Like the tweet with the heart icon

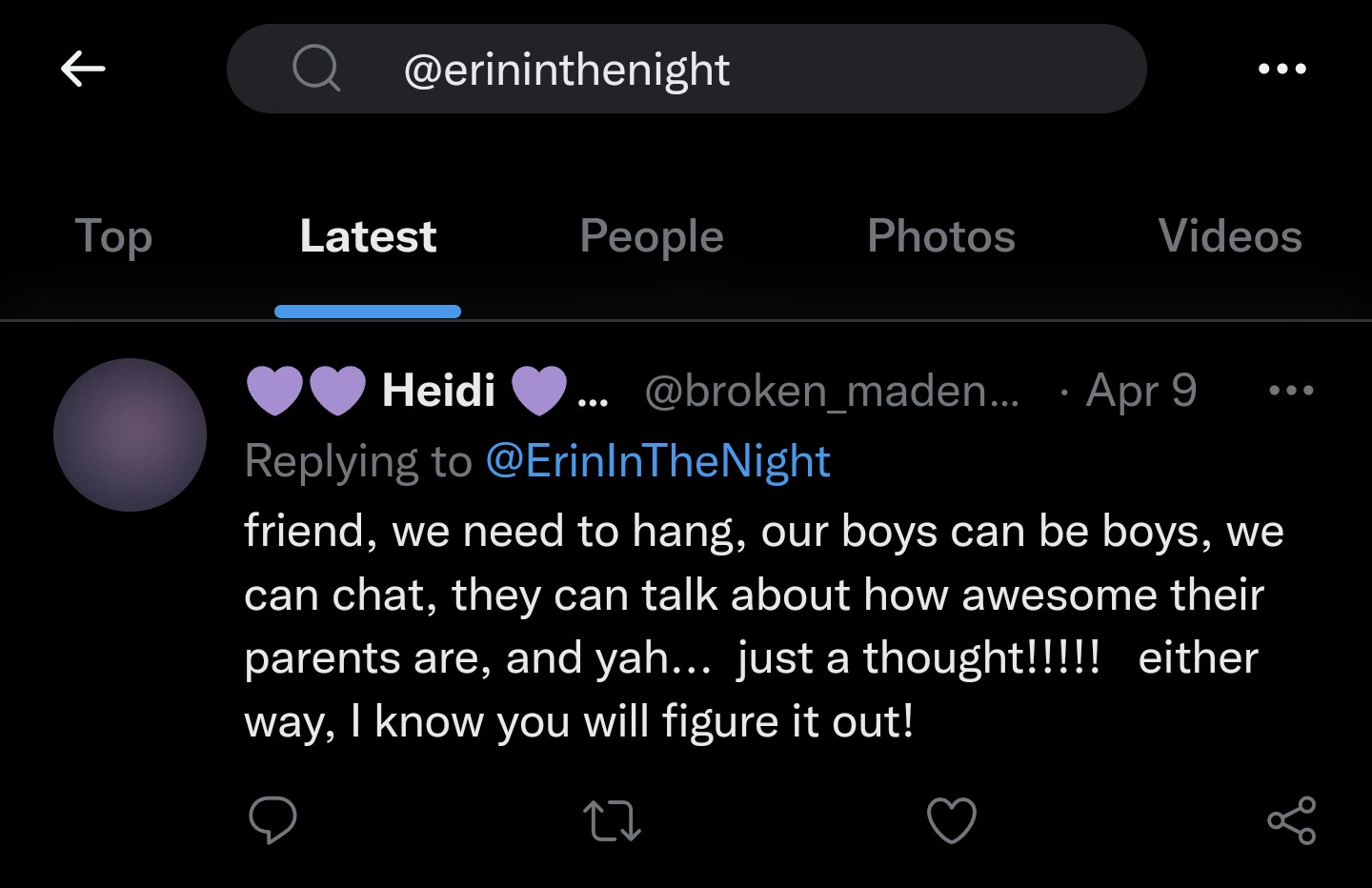(952, 820)
